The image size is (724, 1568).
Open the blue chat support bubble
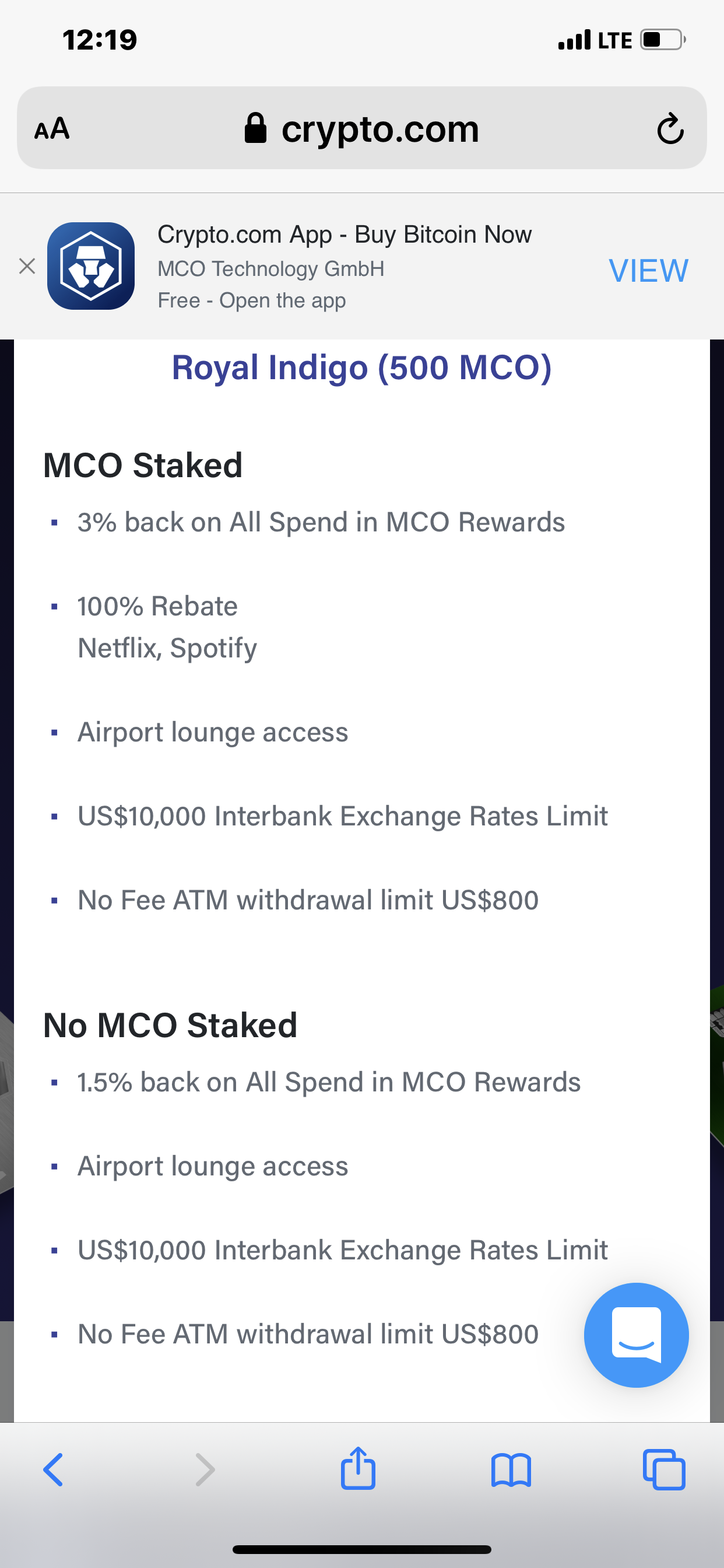(x=636, y=1335)
